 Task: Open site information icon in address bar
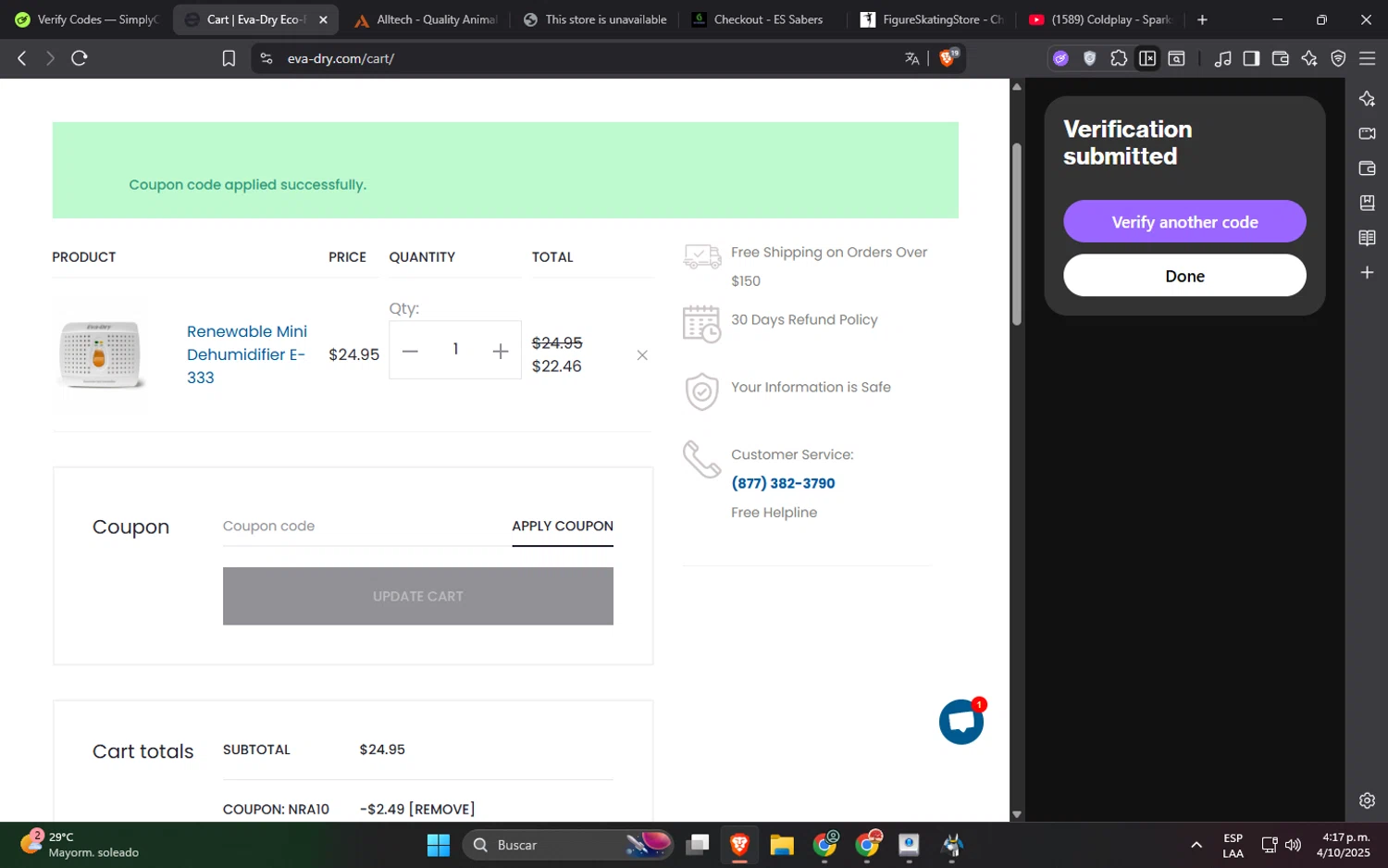[266, 58]
